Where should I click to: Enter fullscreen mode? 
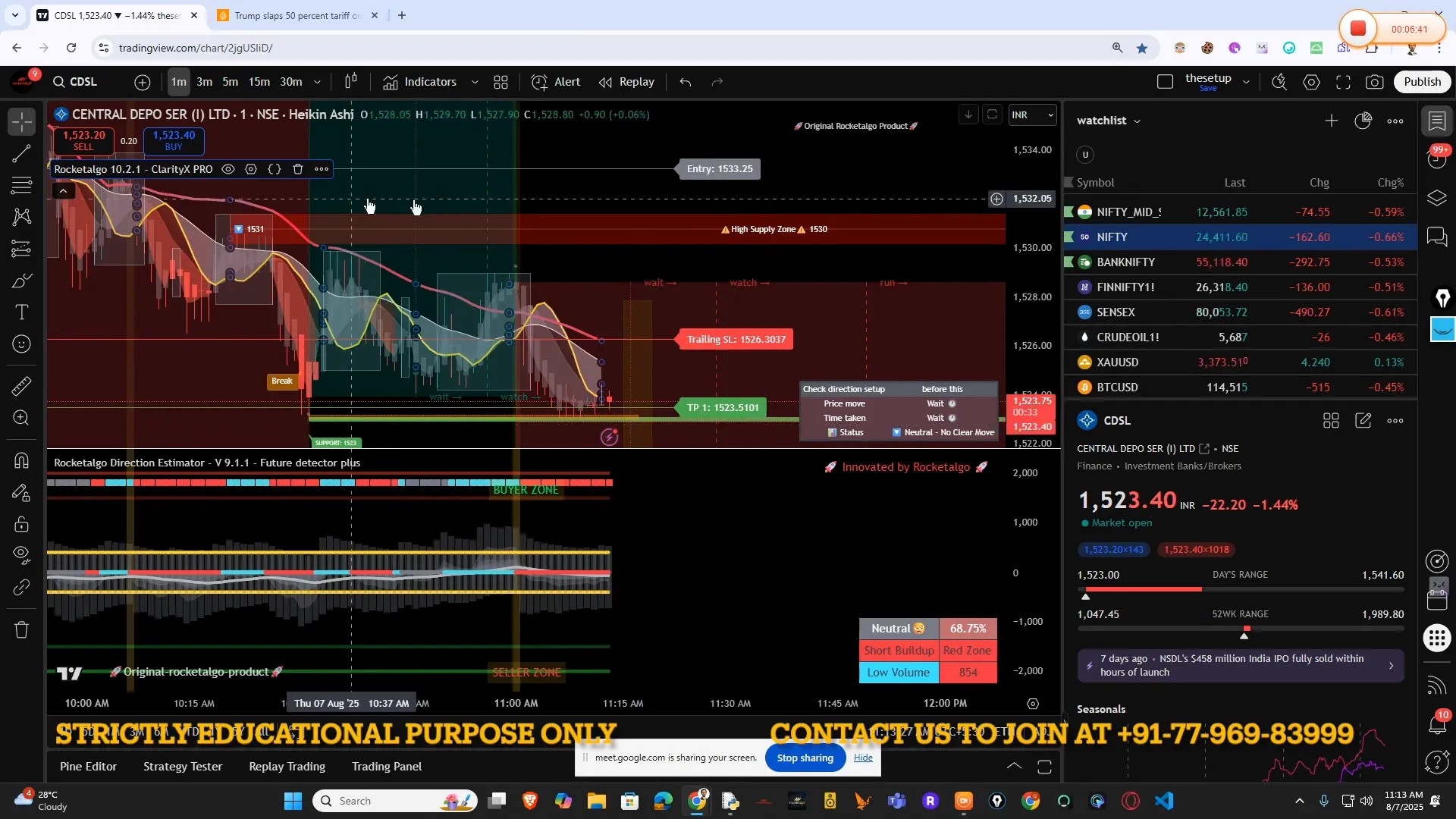tap(1343, 82)
